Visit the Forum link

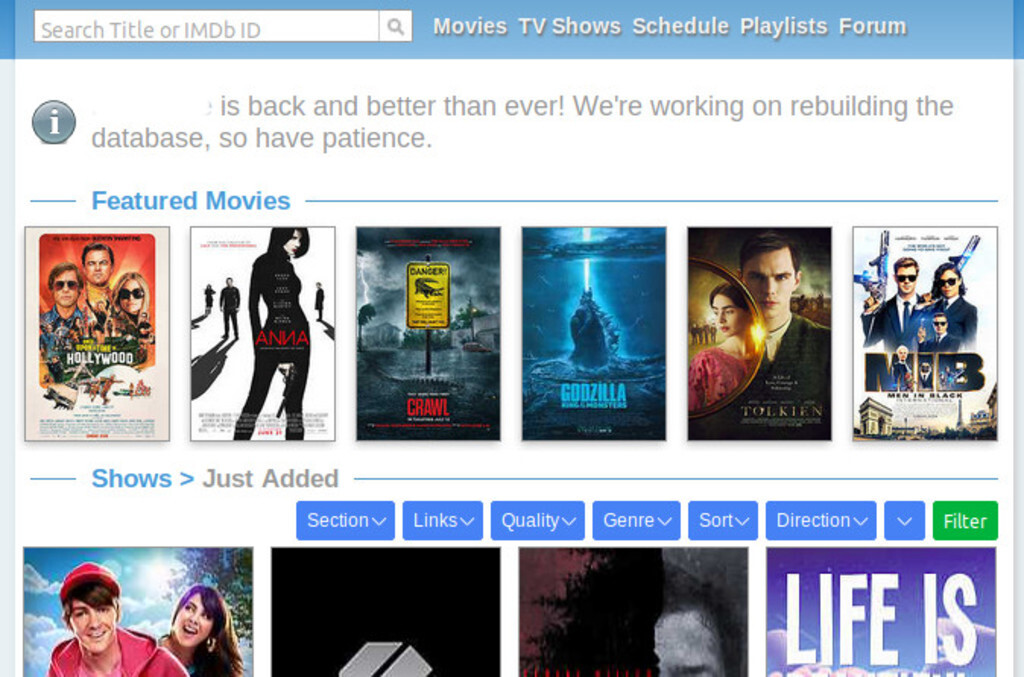tap(872, 27)
